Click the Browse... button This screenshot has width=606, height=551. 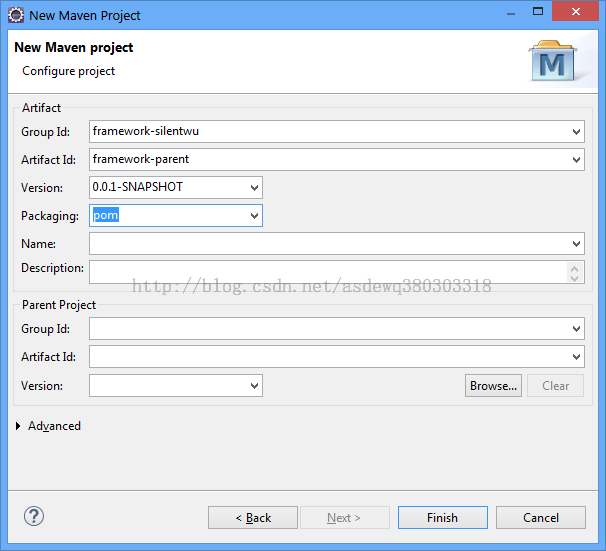[493, 386]
